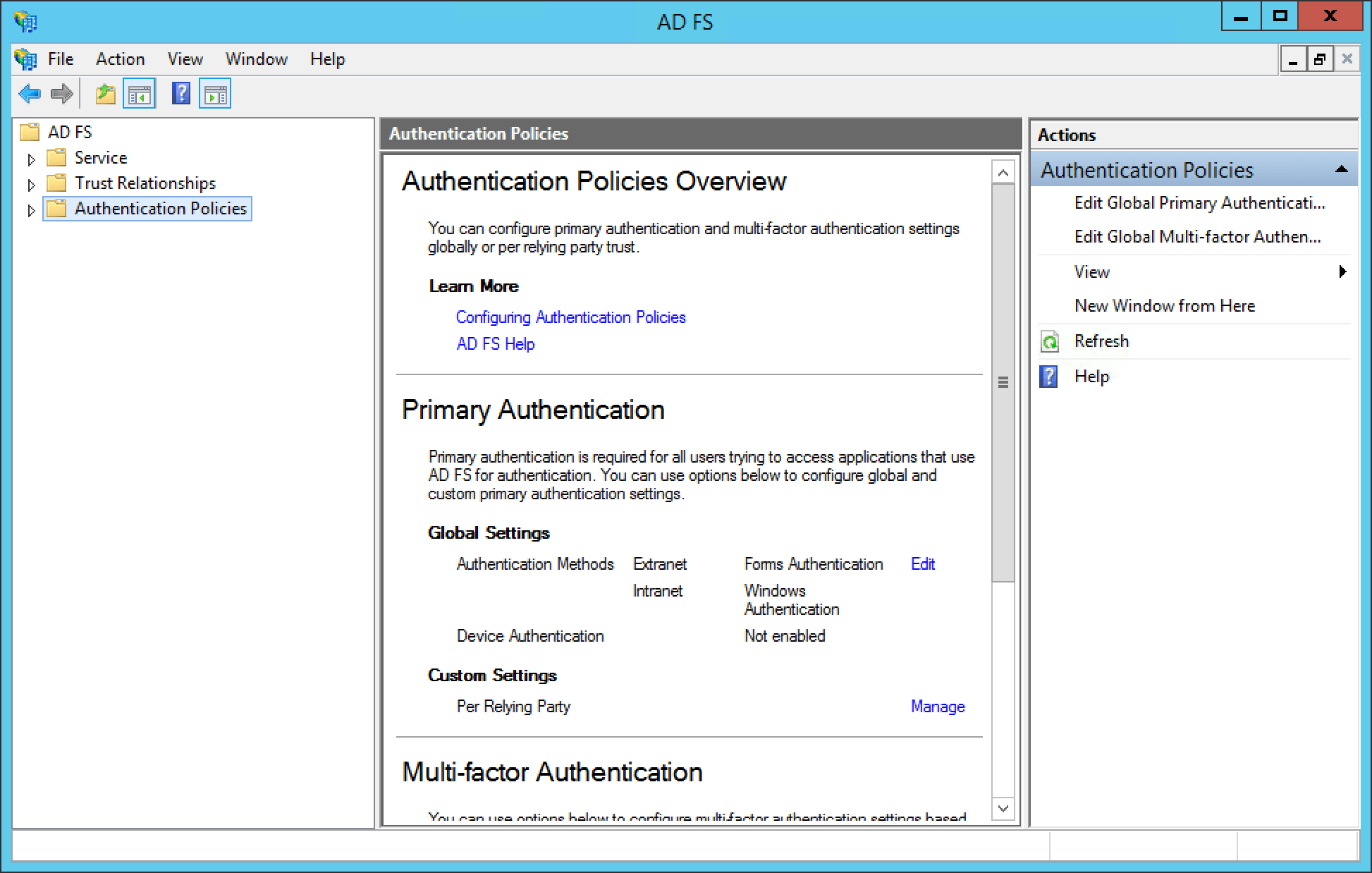
Task: Toggle Show/Hide Action Pane toolbar icon
Action: 215,94
